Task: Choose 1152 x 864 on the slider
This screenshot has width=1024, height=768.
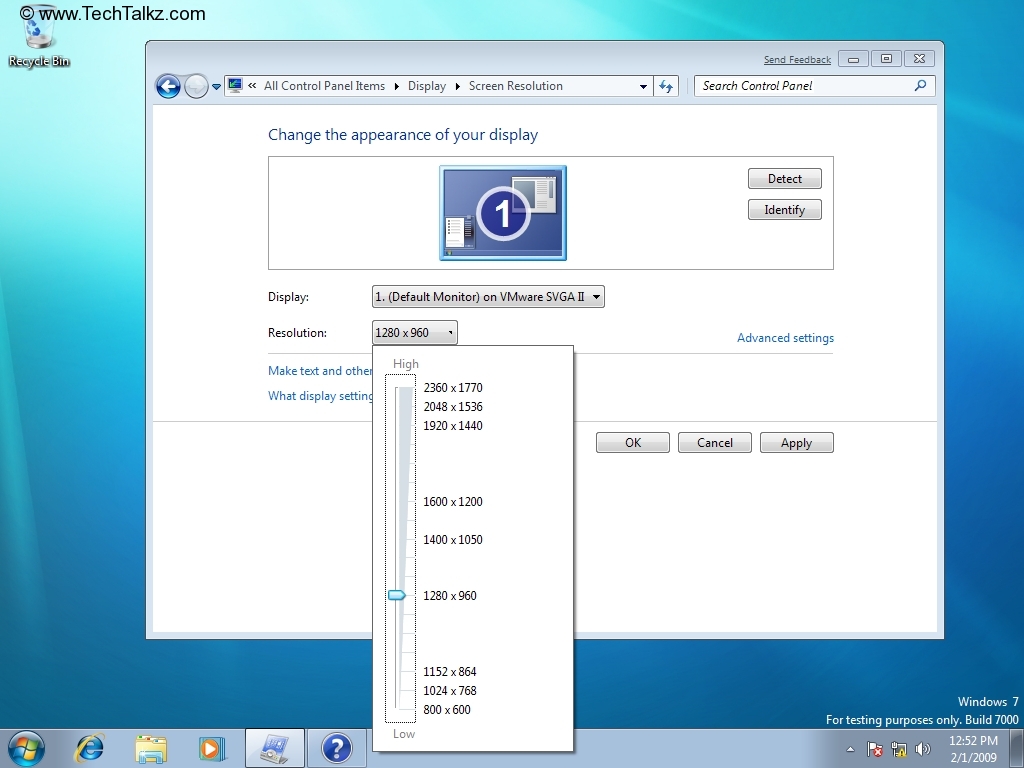Action: pos(449,671)
